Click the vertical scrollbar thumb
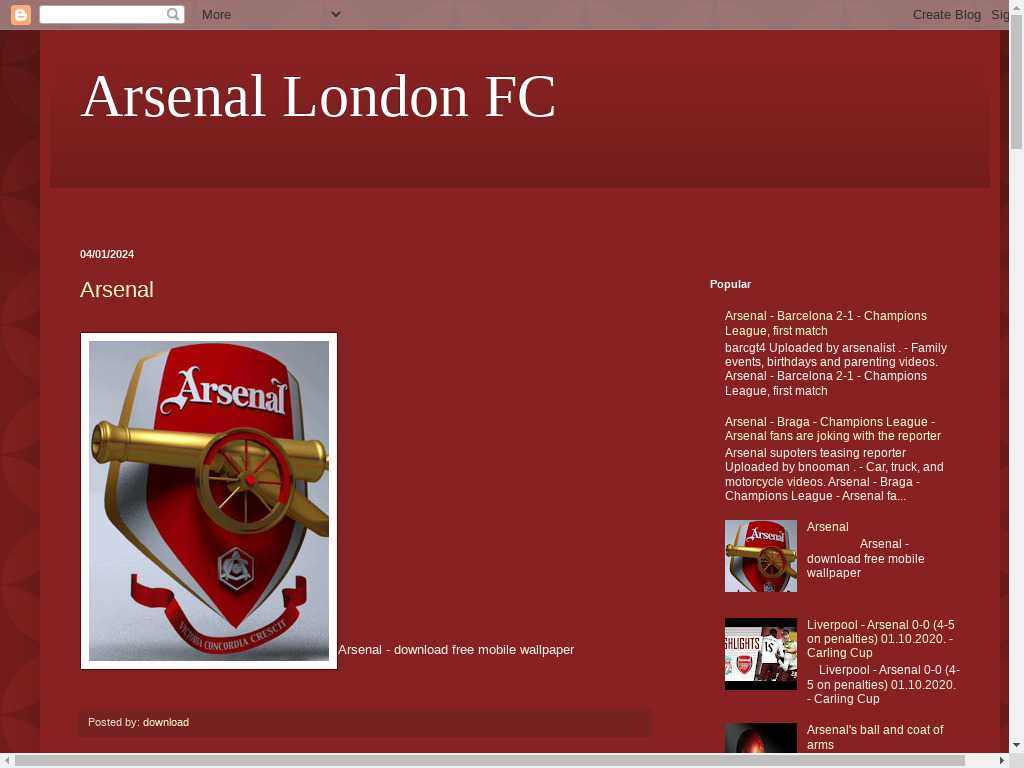This screenshot has width=1024, height=768. click(x=1016, y=82)
